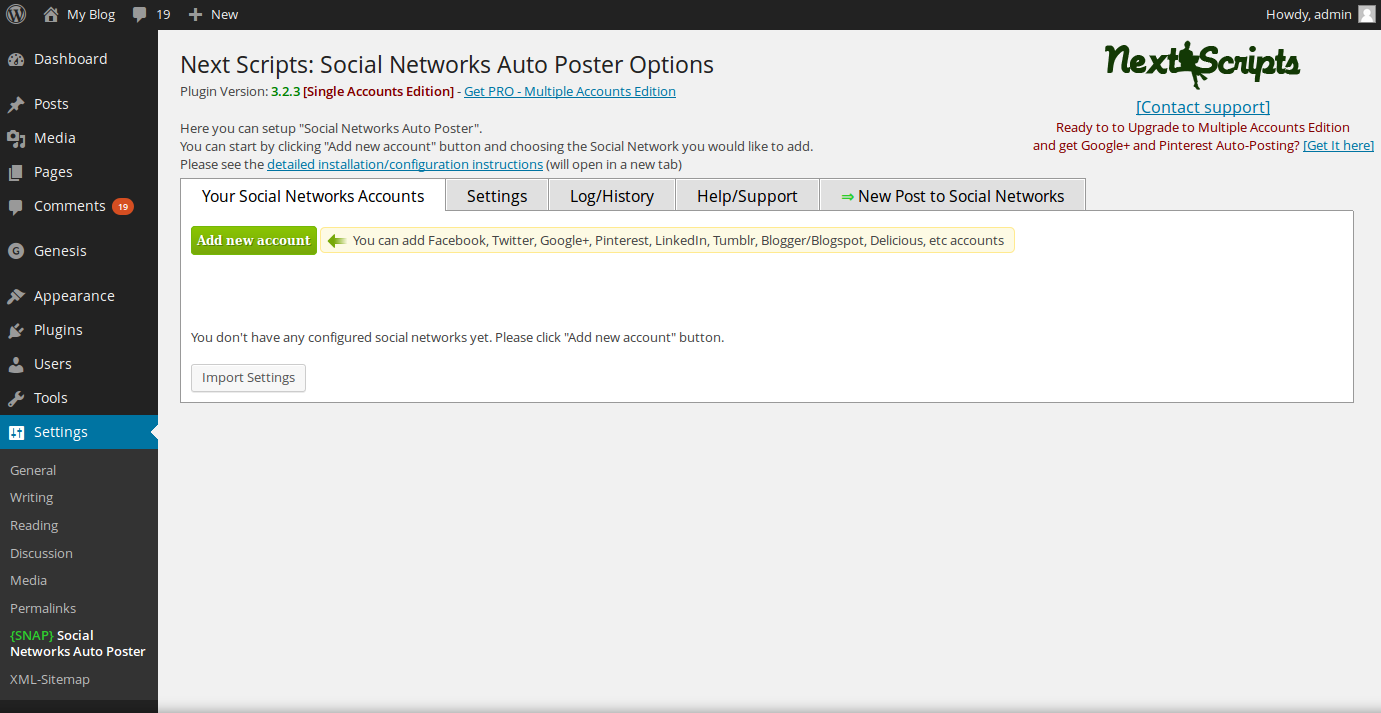The height and width of the screenshot is (713, 1381).
Task: Click the NextScripts logo image
Action: [x=1202, y=65]
